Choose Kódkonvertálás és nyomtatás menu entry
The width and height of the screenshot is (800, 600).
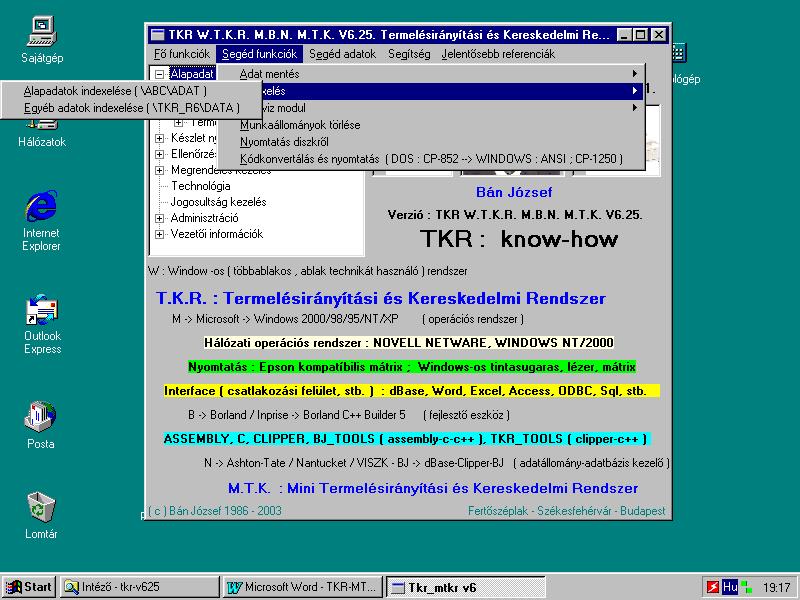[x=432, y=159]
